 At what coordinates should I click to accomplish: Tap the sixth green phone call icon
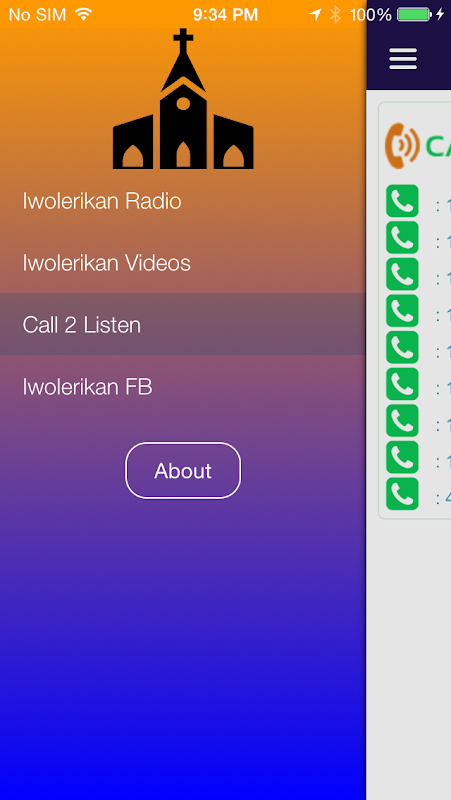(x=402, y=384)
